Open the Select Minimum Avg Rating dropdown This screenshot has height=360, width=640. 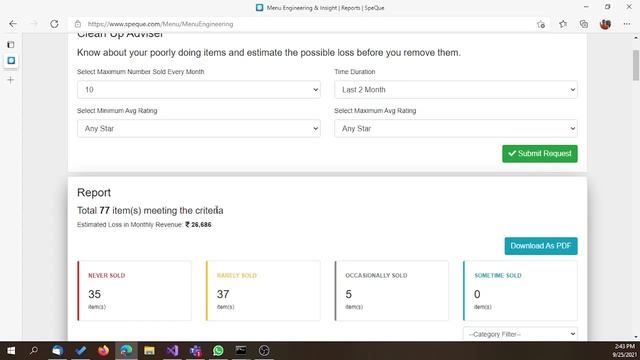coord(199,129)
